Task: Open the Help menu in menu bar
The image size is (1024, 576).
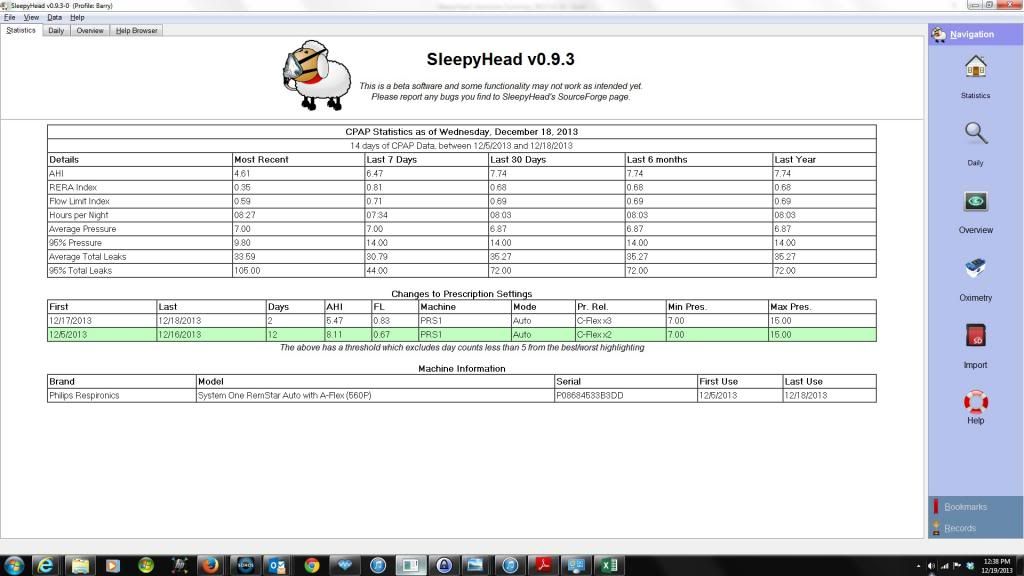Action: click(x=77, y=18)
